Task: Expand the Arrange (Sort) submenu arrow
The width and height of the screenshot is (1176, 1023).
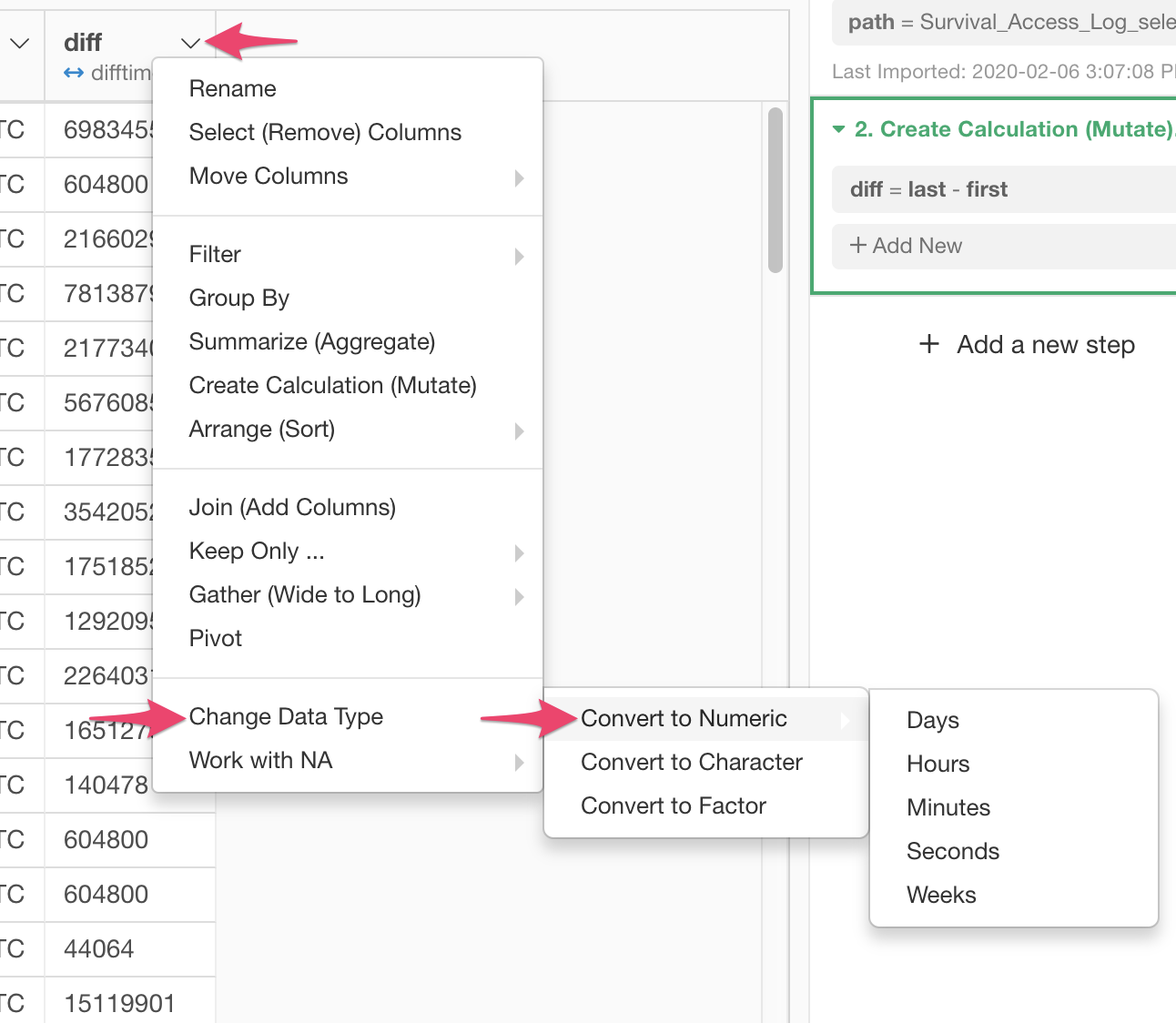Action: click(x=519, y=430)
